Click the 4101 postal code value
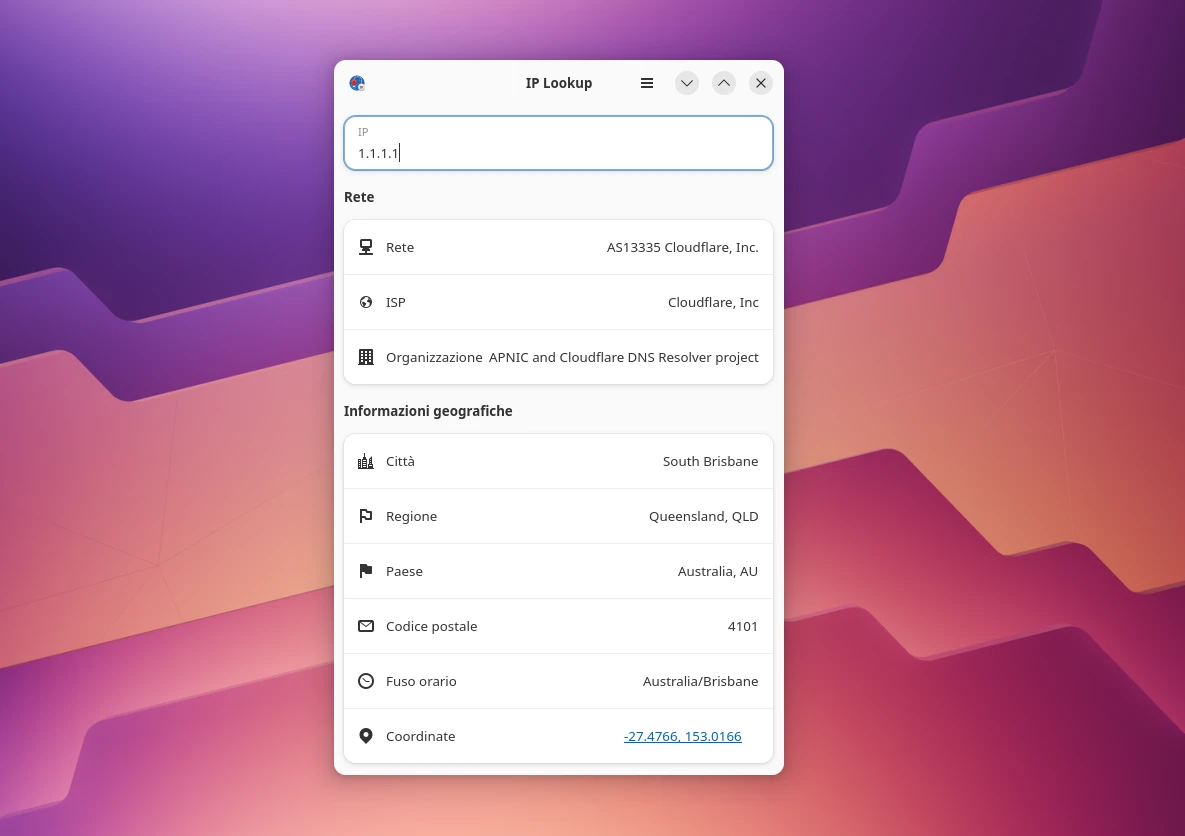1185x836 pixels. click(x=742, y=626)
